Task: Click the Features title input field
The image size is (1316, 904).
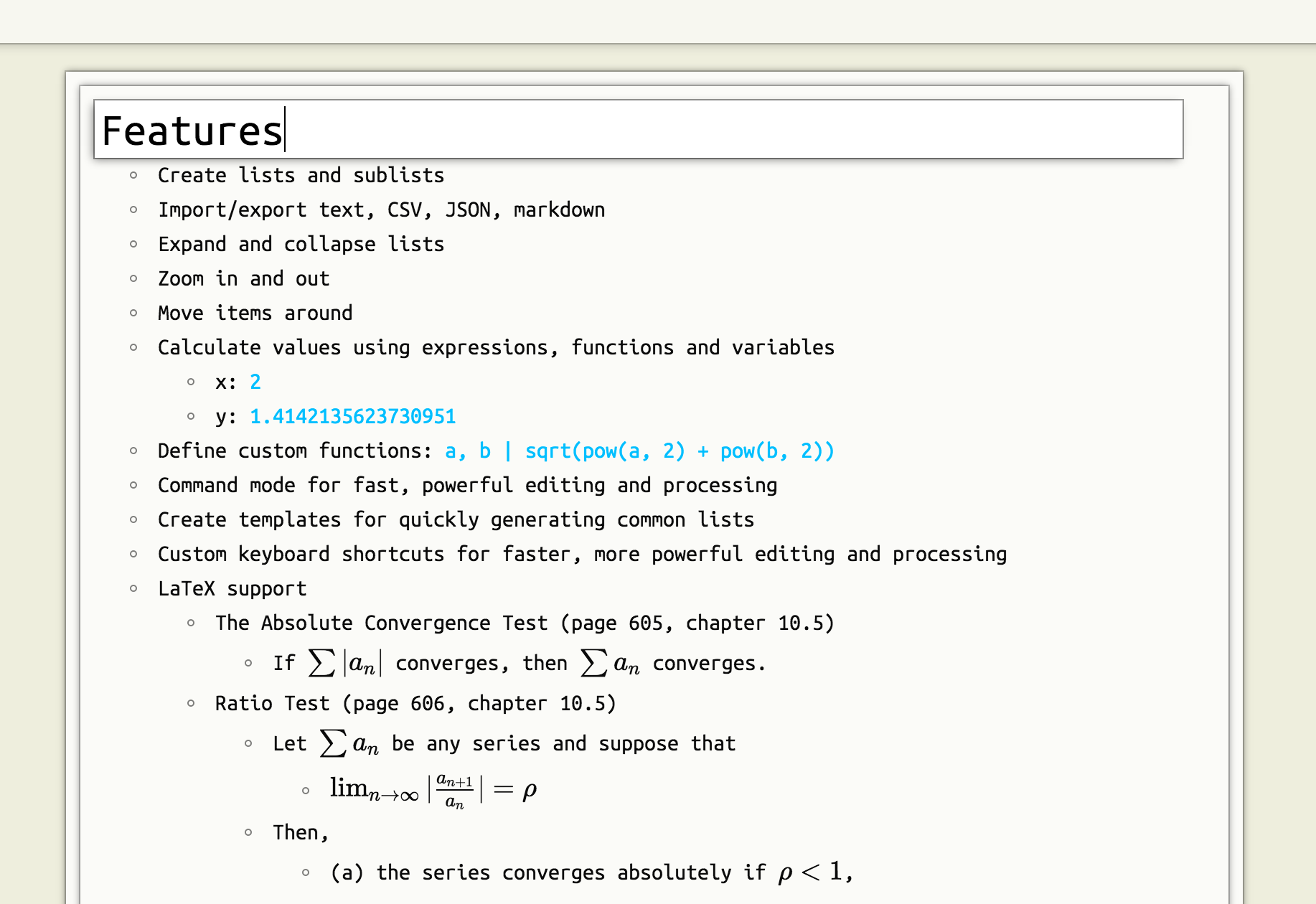Action: click(637, 130)
